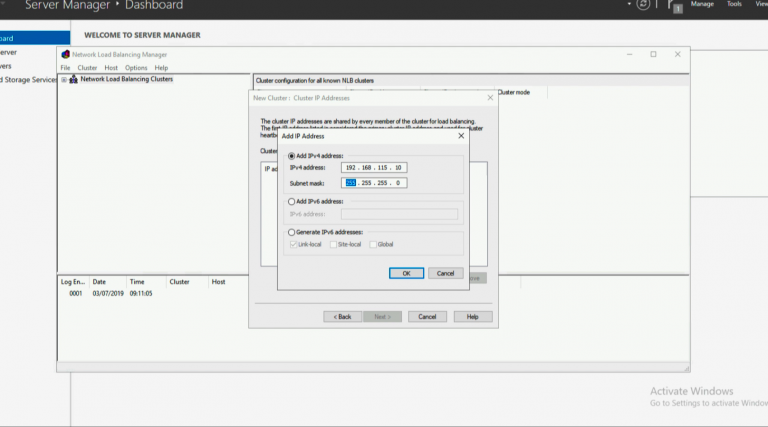768x427 pixels.
Task: Select Generate IPv6 addresses radio button
Action: (x=291, y=232)
